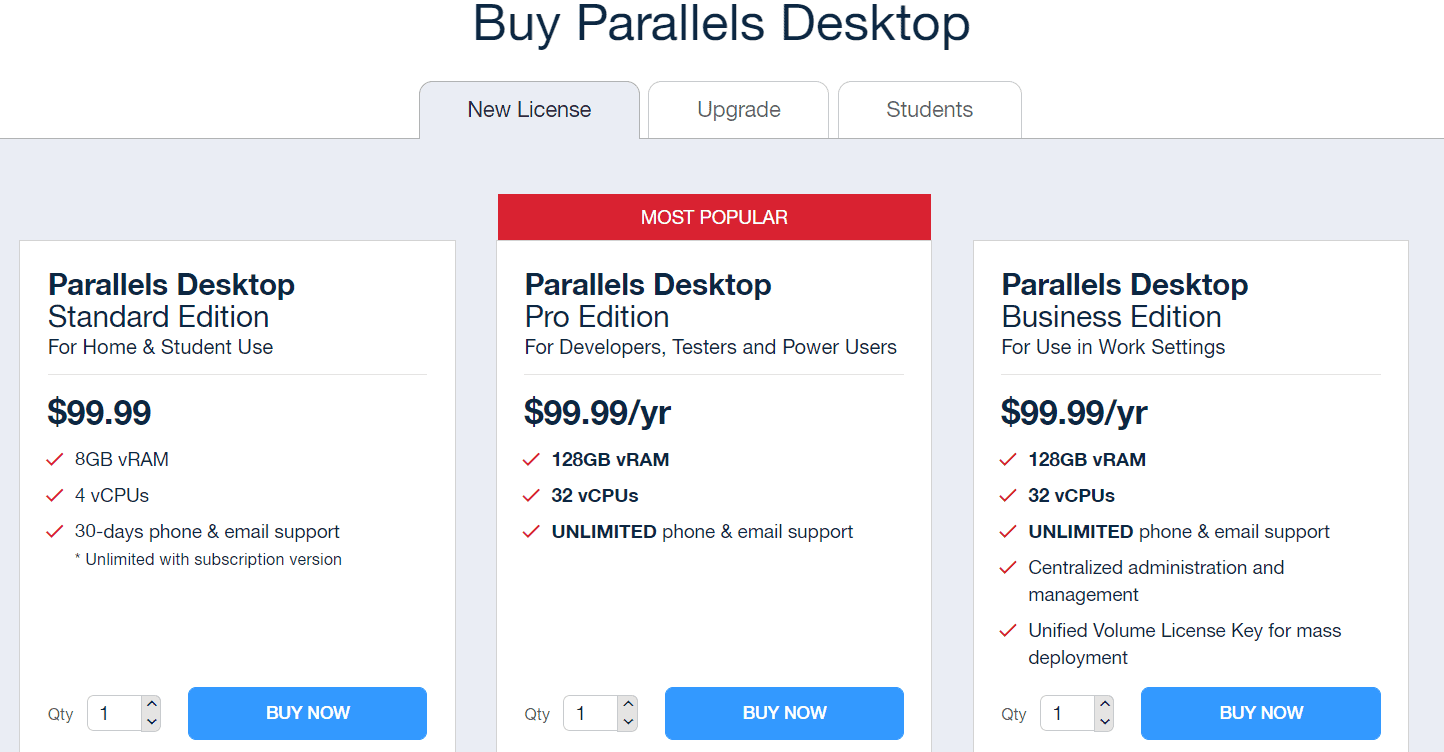Click the Standard Edition quantity field

point(114,714)
